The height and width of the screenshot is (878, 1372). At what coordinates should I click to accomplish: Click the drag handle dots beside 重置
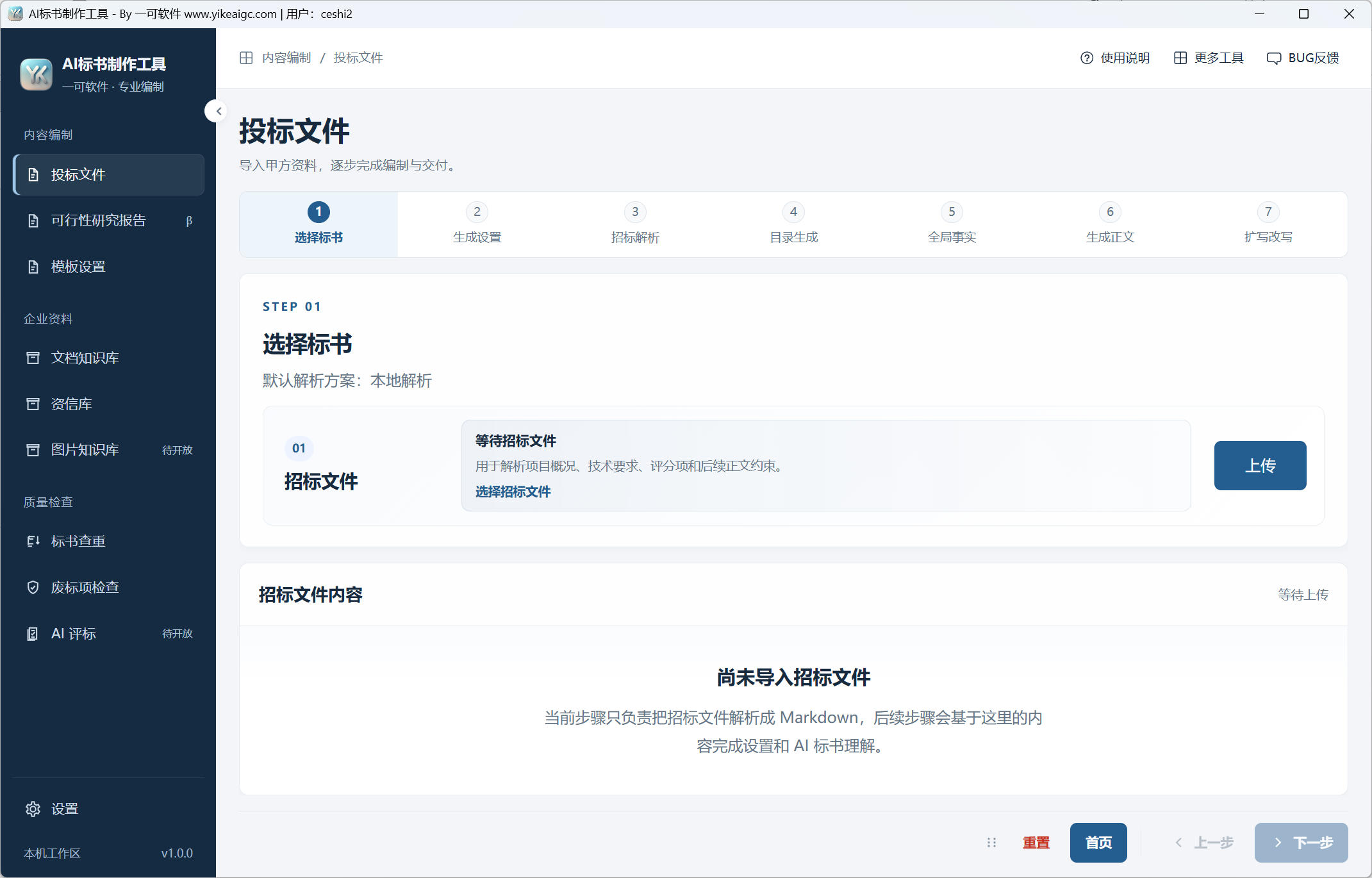pos(991,843)
